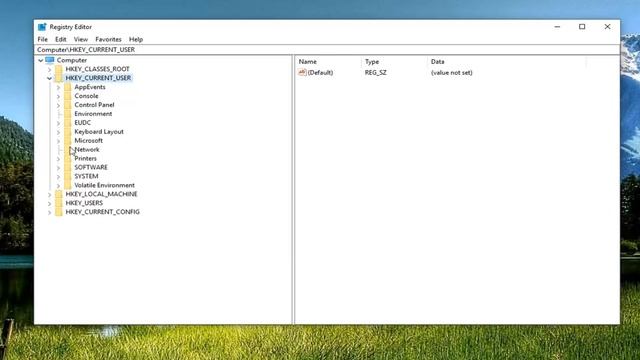This screenshot has width=640, height=360.
Task: Select the Environment key label
Action: 93,114
